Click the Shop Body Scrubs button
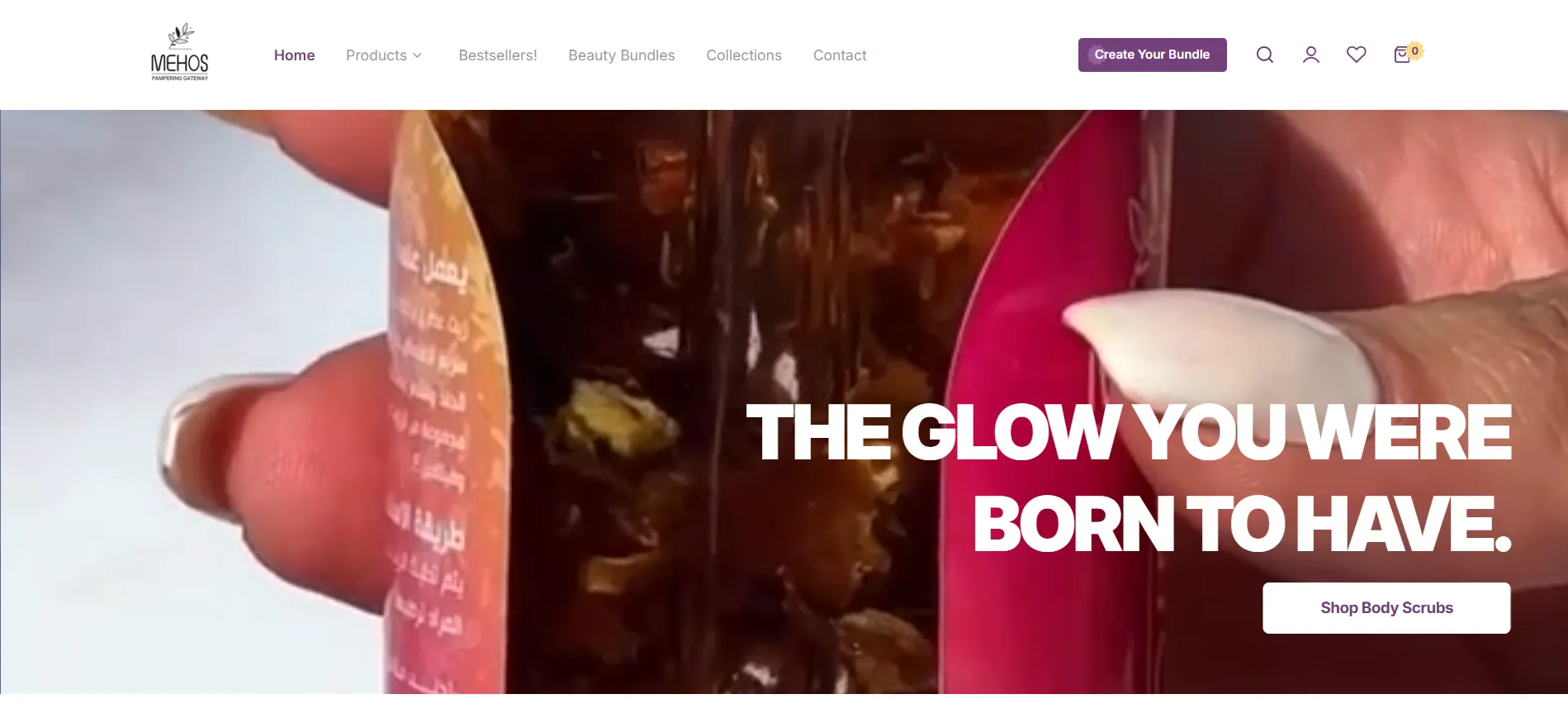The image size is (1568, 718). coord(1386,608)
